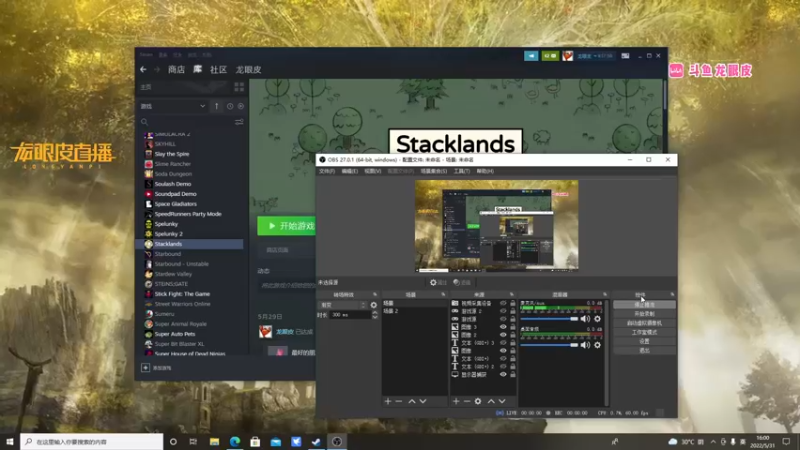The height and width of the screenshot is (450, 800).
Task: Open OBS 文件(F) menu
Action: click(x=327, y=171)
